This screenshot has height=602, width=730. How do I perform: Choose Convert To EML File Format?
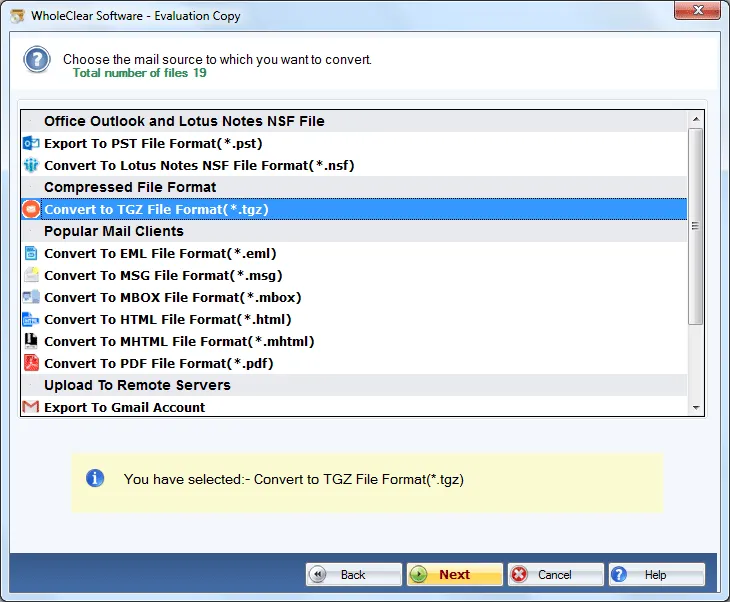(x=354, y=253)
